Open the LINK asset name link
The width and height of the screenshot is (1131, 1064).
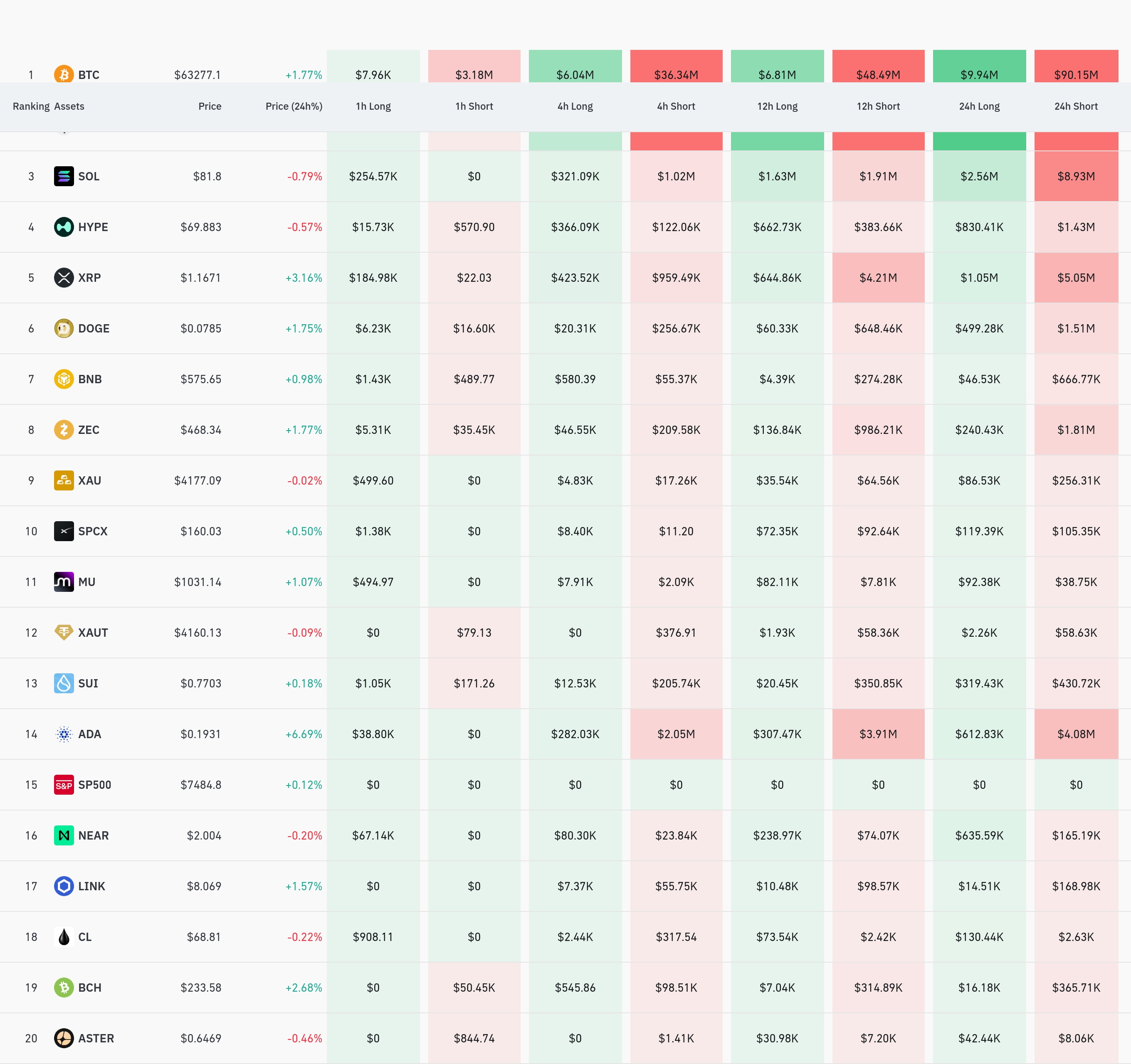click(91, 886)
